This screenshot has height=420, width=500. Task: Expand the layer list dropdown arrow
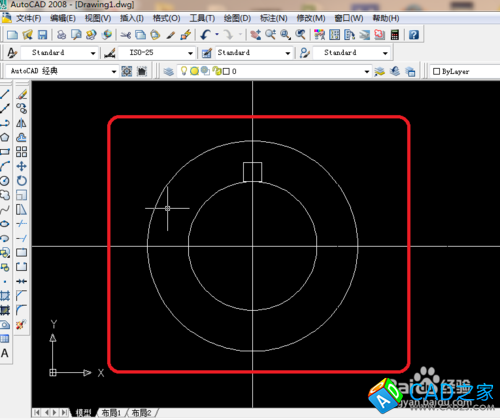[x=367, y=71]
